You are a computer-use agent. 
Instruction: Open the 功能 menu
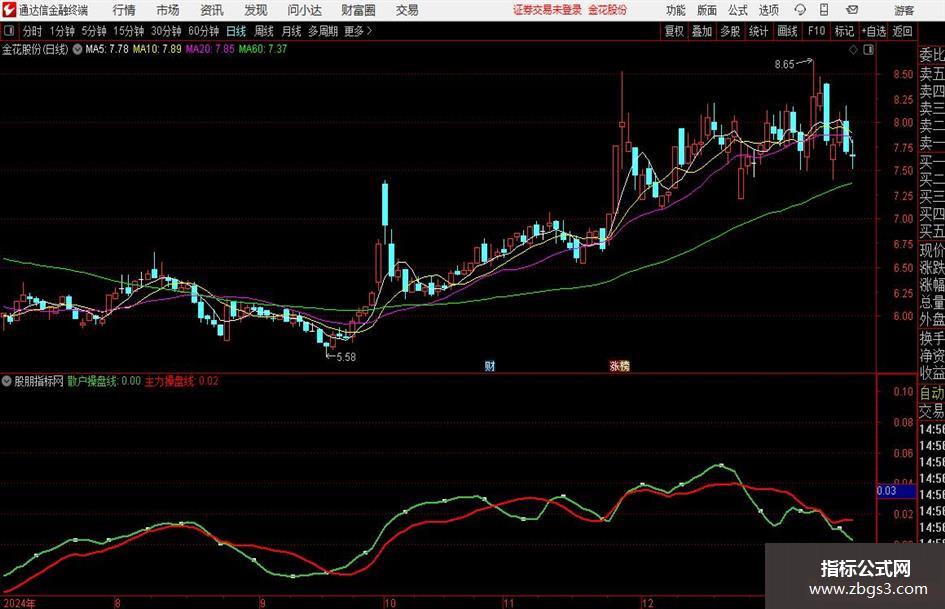tap(676, 10)
